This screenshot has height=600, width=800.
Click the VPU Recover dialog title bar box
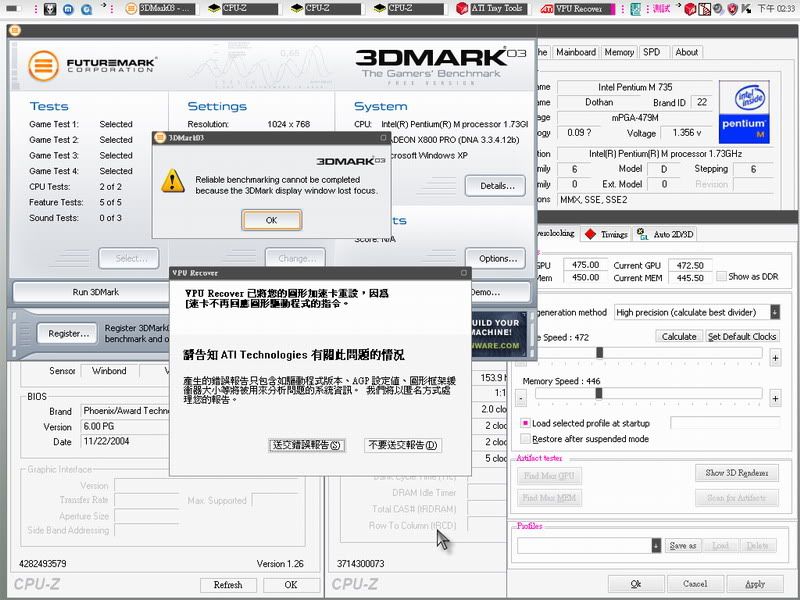[x=463, y=273]
